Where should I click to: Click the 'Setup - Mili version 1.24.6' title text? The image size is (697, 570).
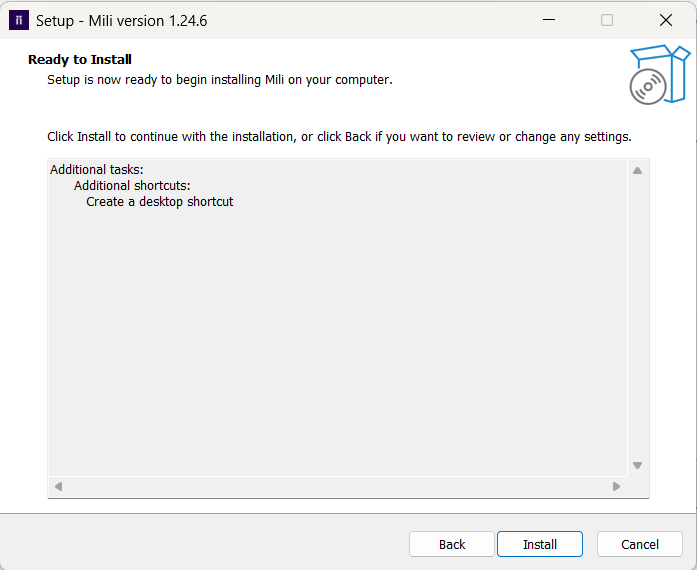(122, 20)
